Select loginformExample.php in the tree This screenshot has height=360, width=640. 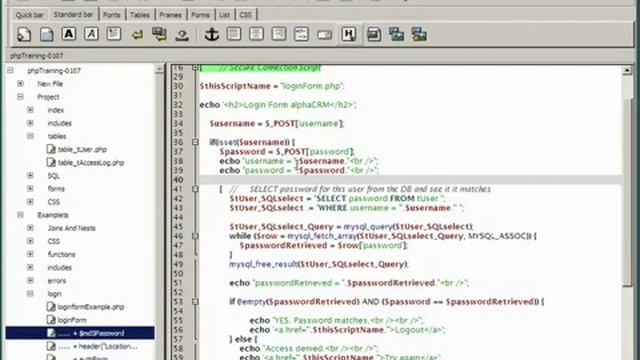[91, 307]
